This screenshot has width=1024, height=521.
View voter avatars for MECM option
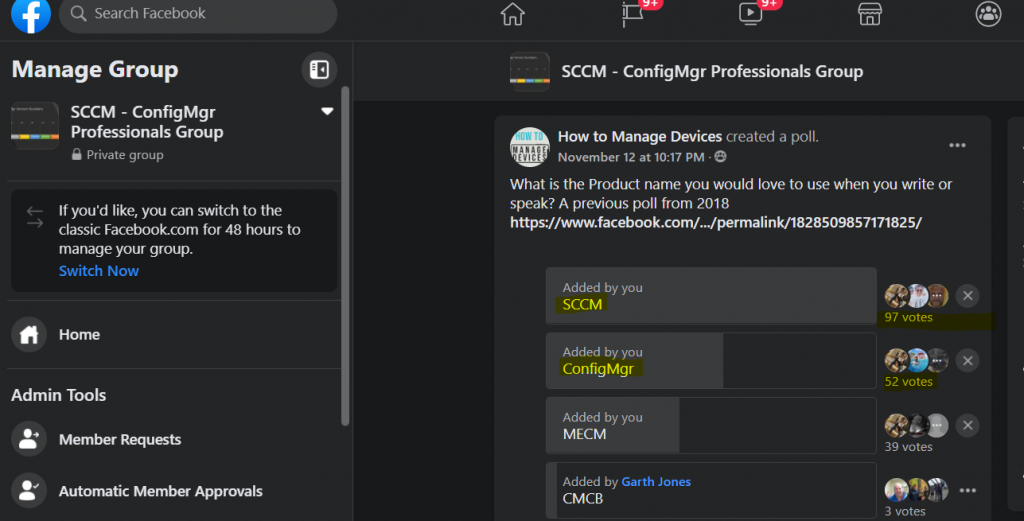(x=916, y=426)
